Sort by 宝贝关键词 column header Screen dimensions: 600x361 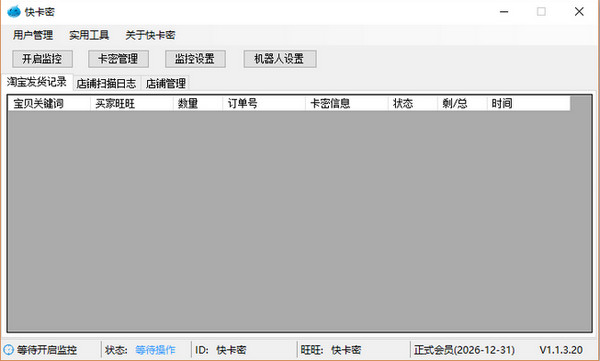coord(49,103)
